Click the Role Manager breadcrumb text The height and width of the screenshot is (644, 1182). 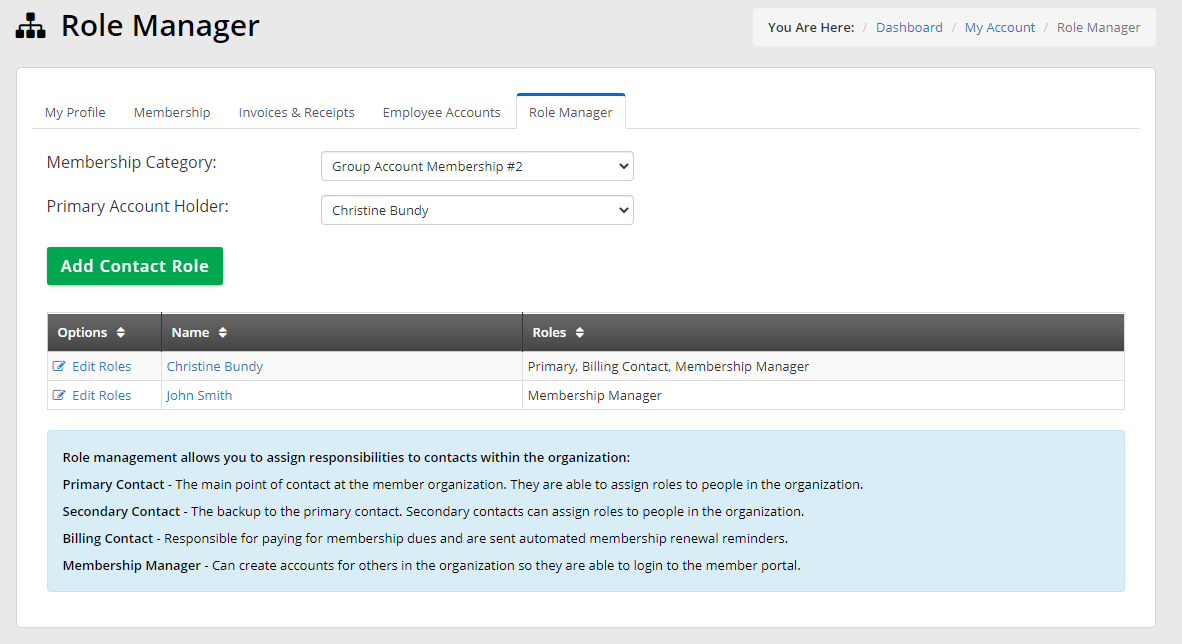point(1098,27)
